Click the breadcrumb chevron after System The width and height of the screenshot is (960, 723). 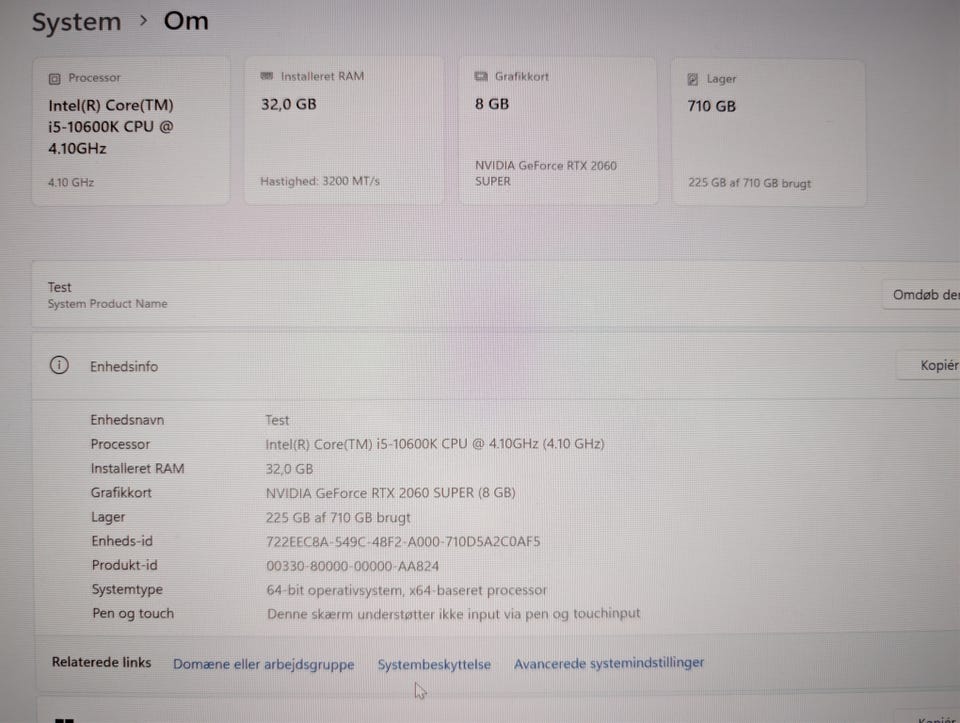click(x=143, y=21)
